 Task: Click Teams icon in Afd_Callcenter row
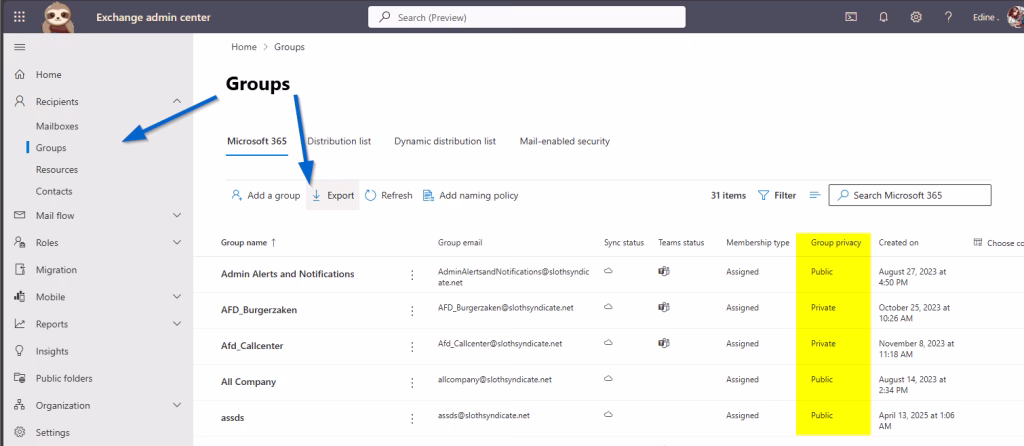(664, 343)
